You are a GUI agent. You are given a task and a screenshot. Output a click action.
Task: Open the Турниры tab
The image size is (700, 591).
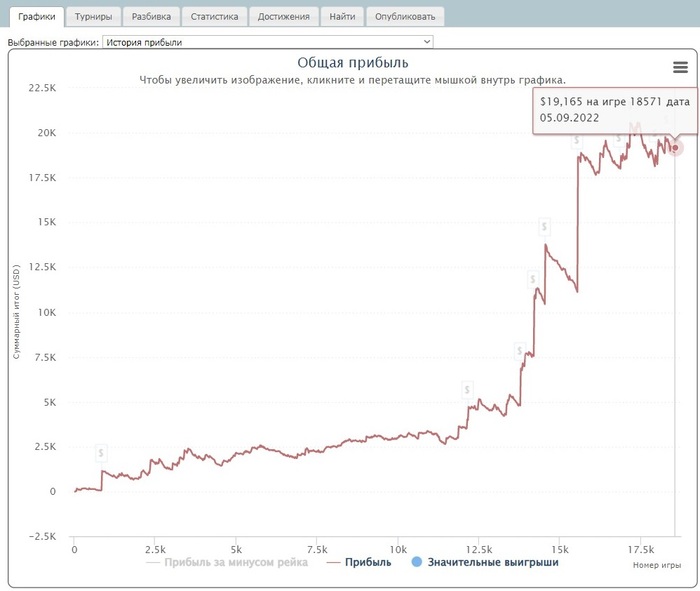pos(93,17)
